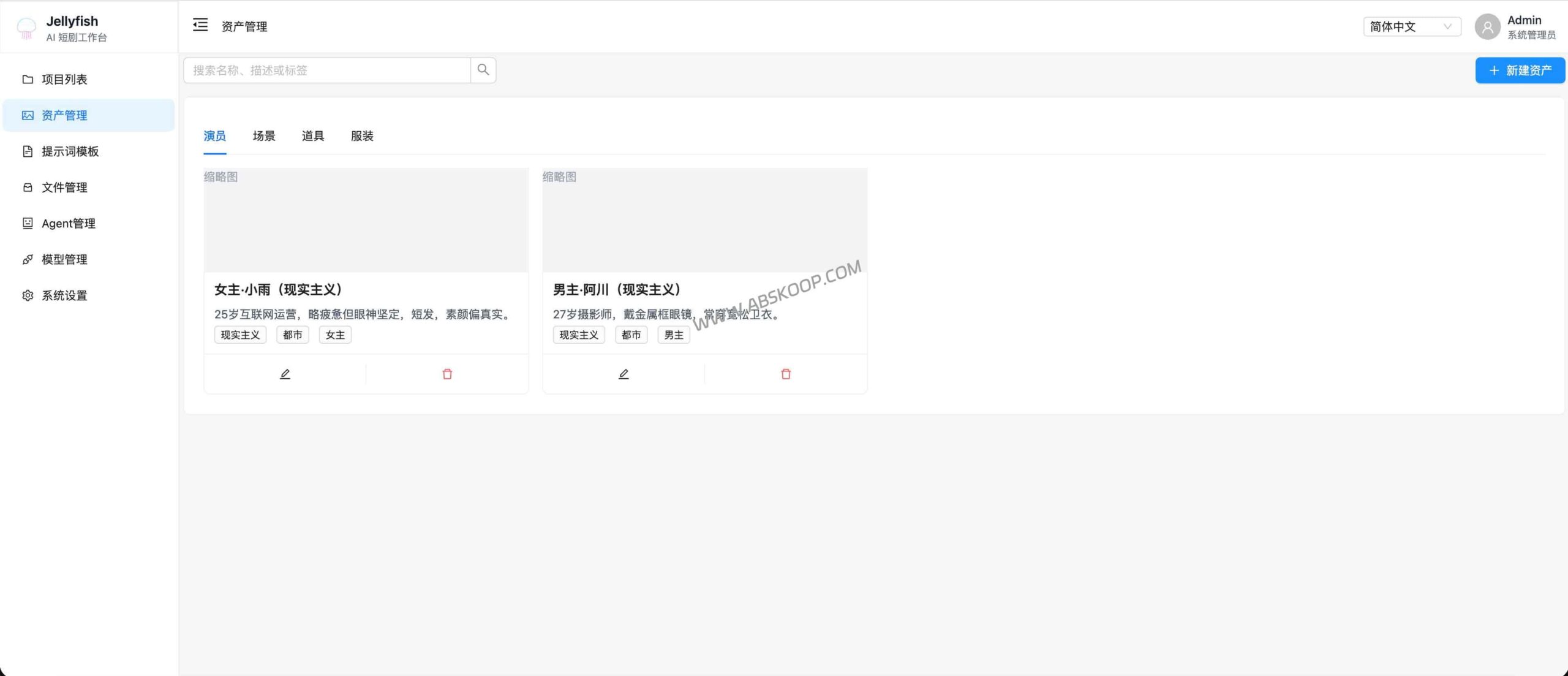Image resolution: width=1568 pixels, height=676 pixels.
Task: Open the 简体中文 language dropdown
Action: coord(1412,26)
